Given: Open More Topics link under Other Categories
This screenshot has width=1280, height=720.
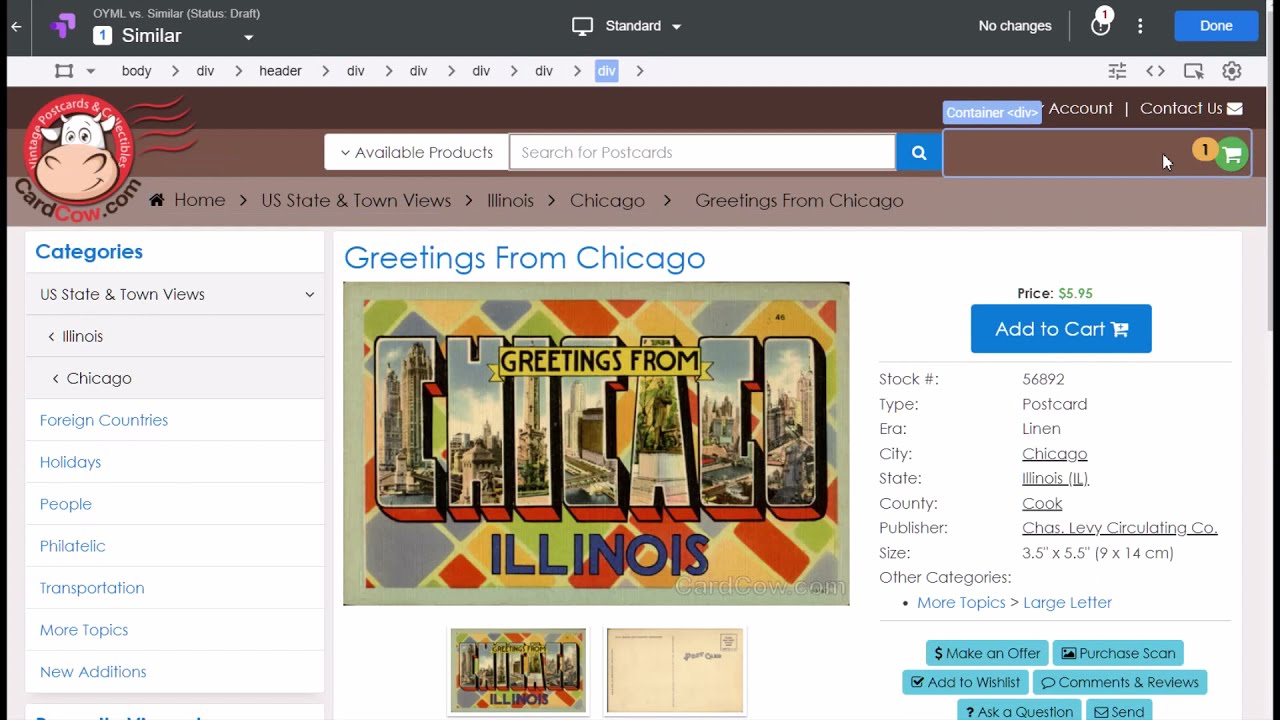Looking at the screenshot, I should tap(961, 603).
